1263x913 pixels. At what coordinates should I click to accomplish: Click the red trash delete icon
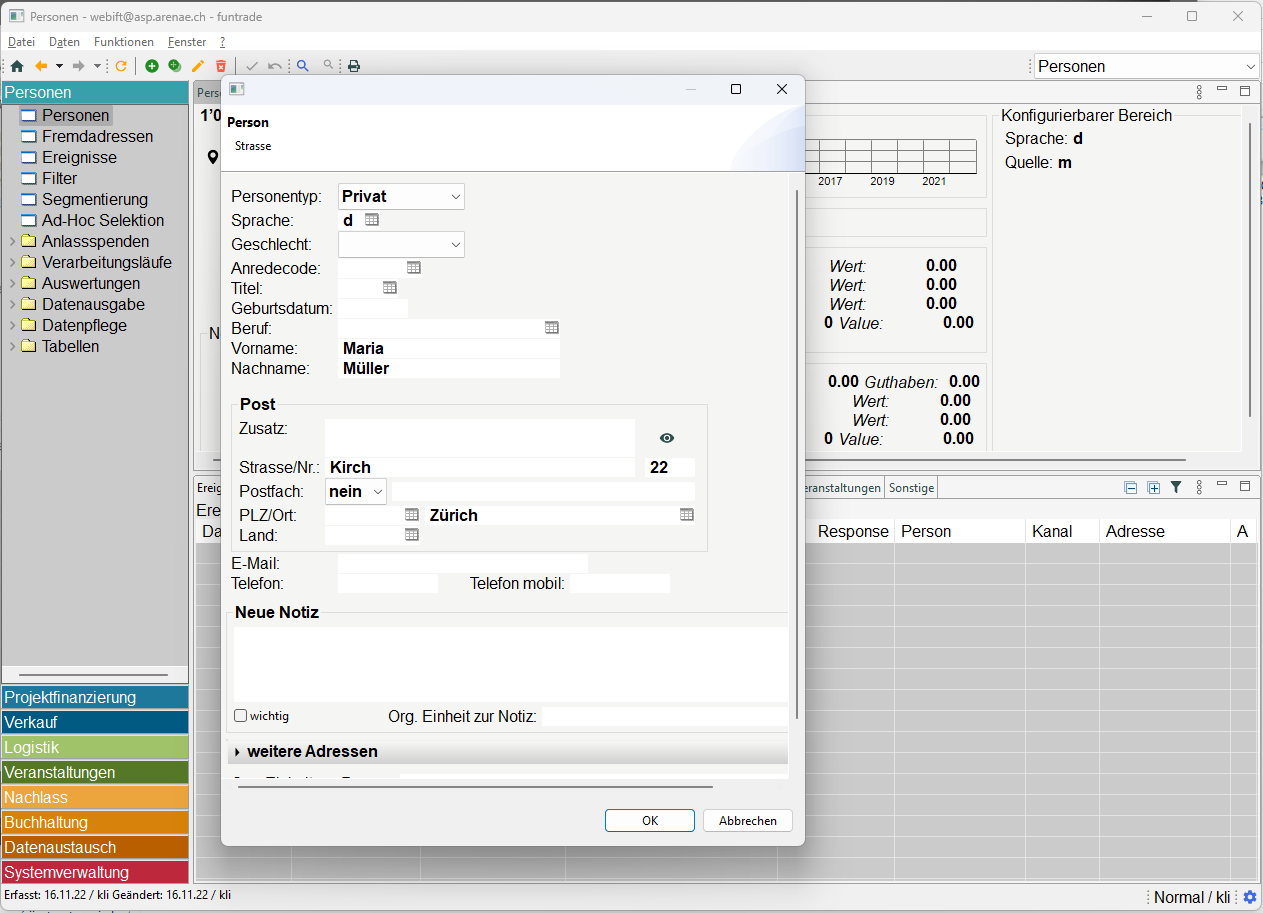point(221,66)
